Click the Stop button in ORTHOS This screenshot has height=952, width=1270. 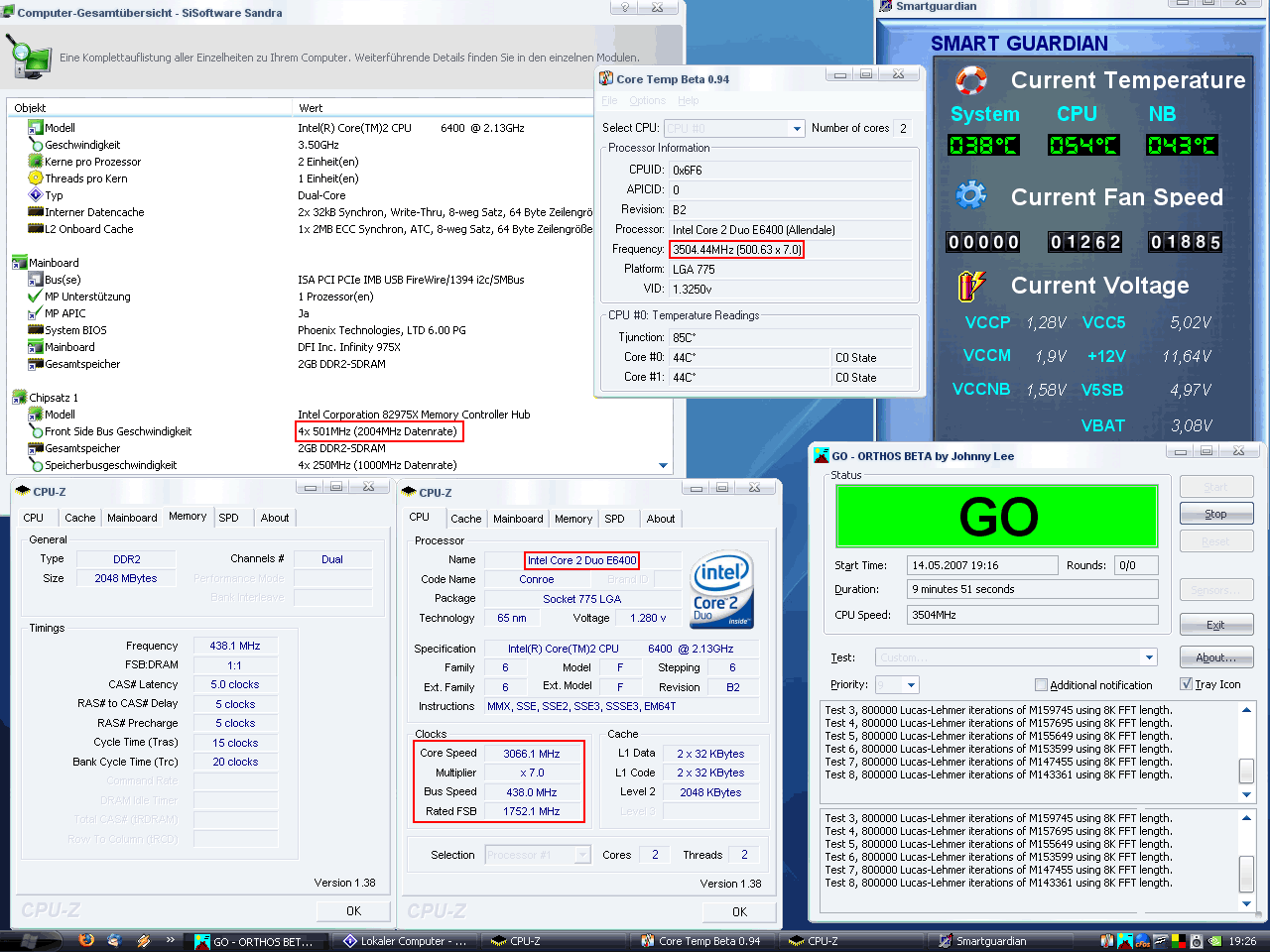point(1216,514)
